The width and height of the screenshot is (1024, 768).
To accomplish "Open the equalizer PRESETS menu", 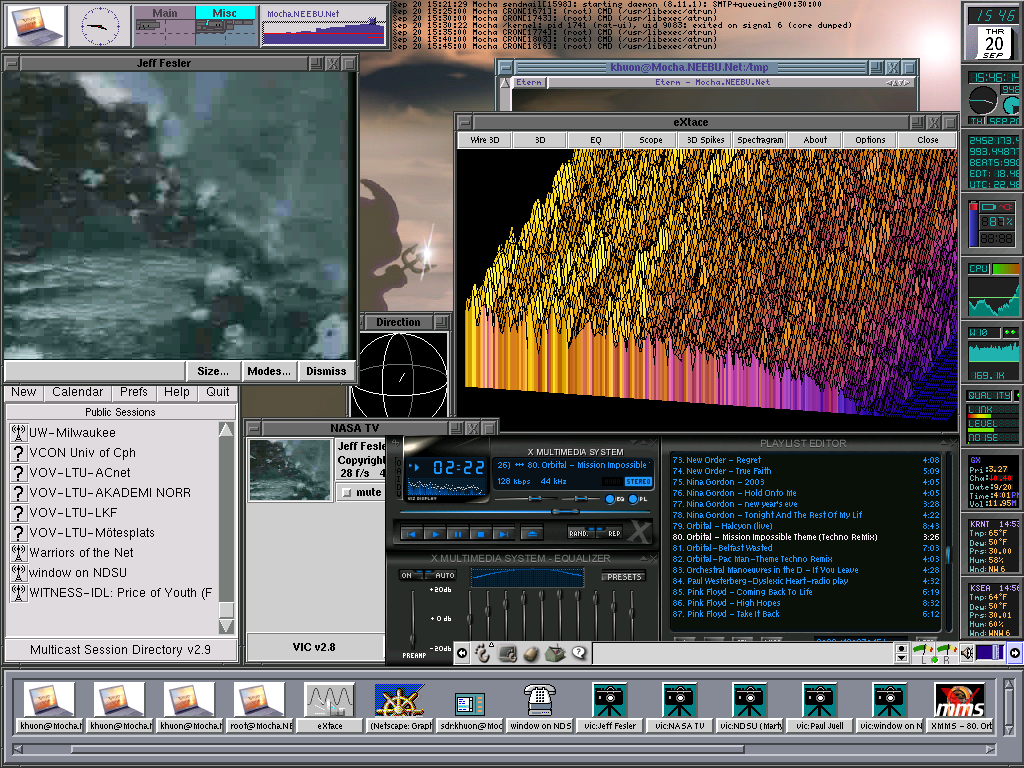I will point(624,577).
